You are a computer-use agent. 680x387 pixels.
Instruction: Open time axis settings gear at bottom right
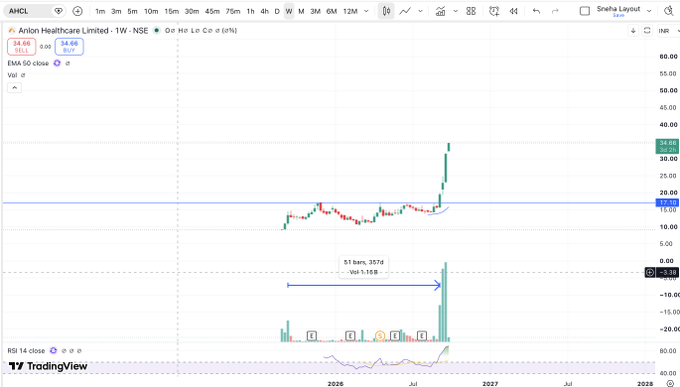coord(670,384)
